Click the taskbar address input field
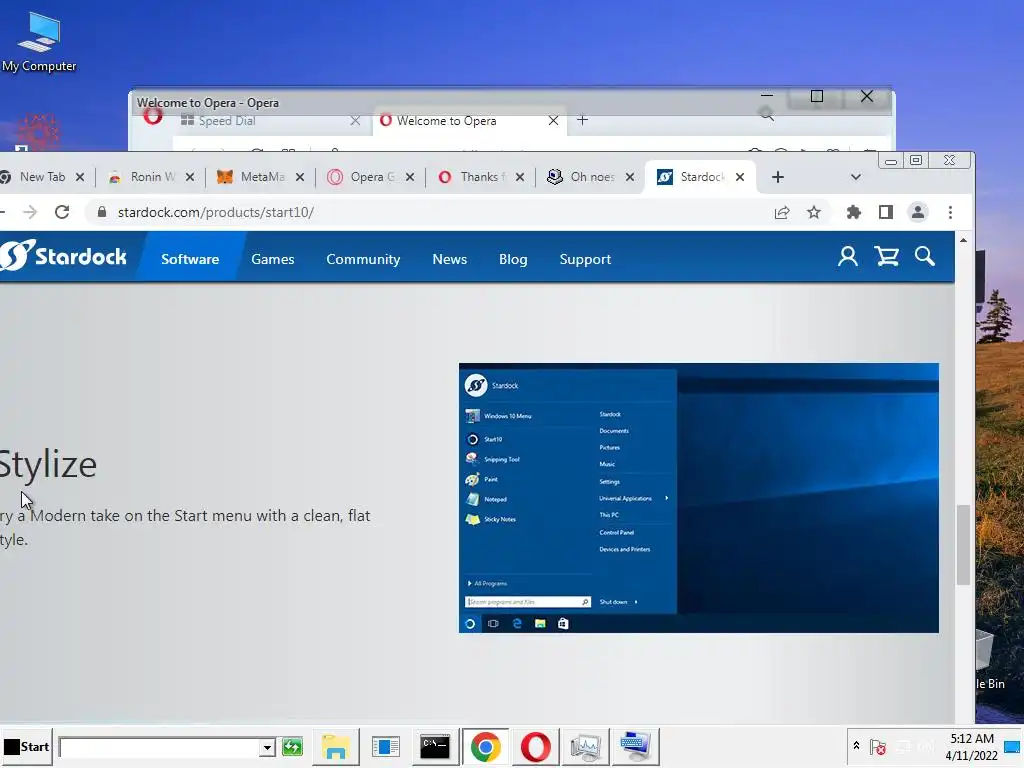 [159, 747]
